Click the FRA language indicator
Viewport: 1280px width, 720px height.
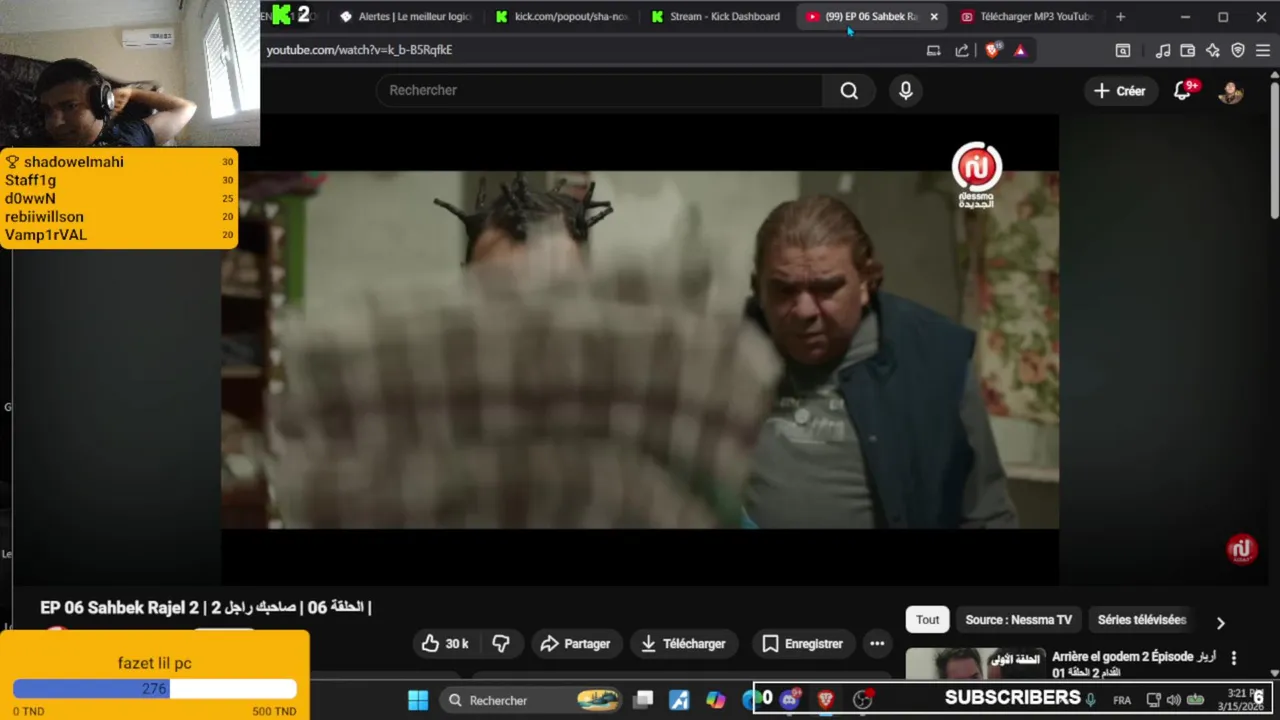click(x=1122, y=700)
